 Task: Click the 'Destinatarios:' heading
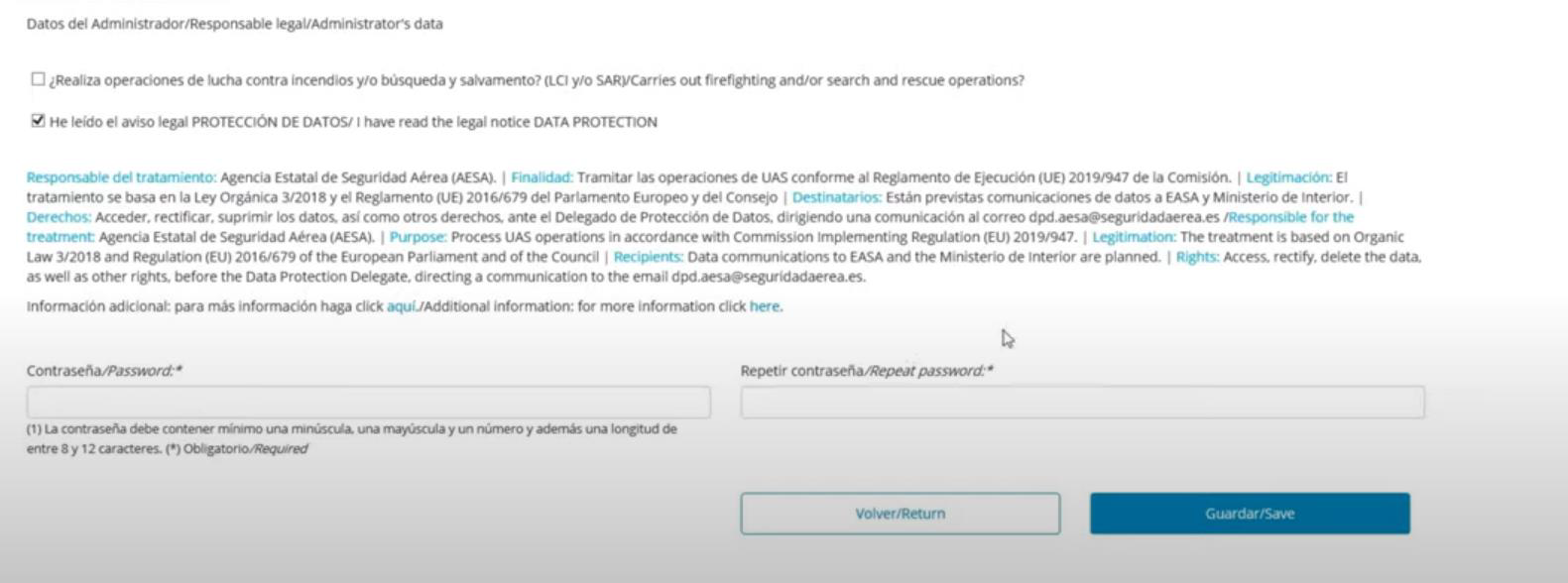pyautogui.click(x=836, y=197)
